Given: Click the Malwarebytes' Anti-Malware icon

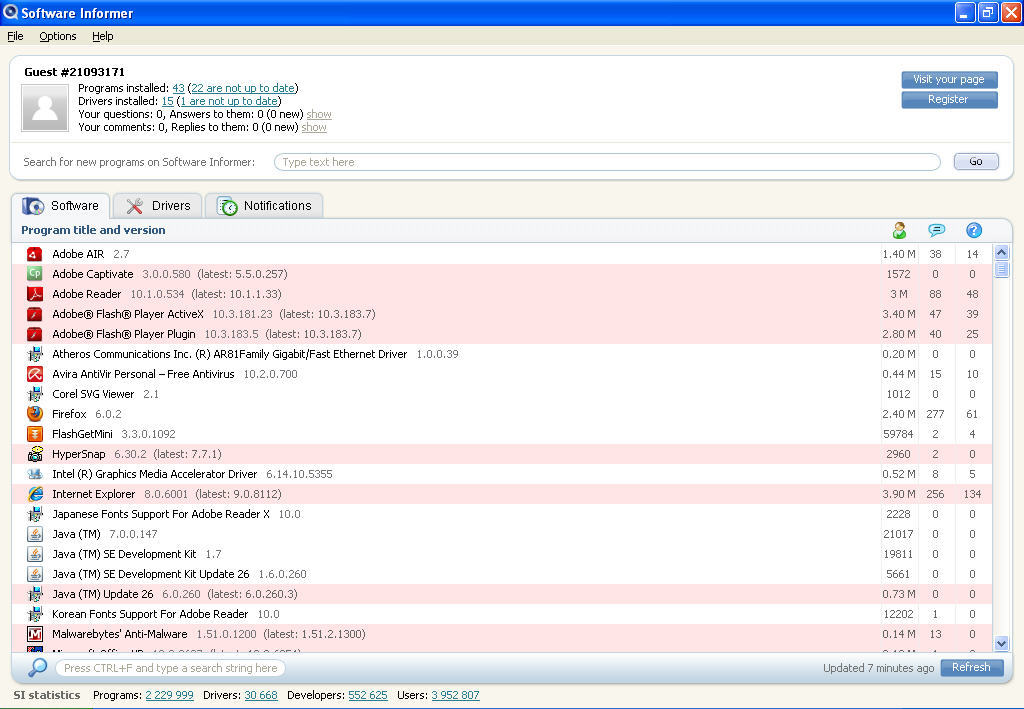Looking at the screenshot, I should point(35,634).
